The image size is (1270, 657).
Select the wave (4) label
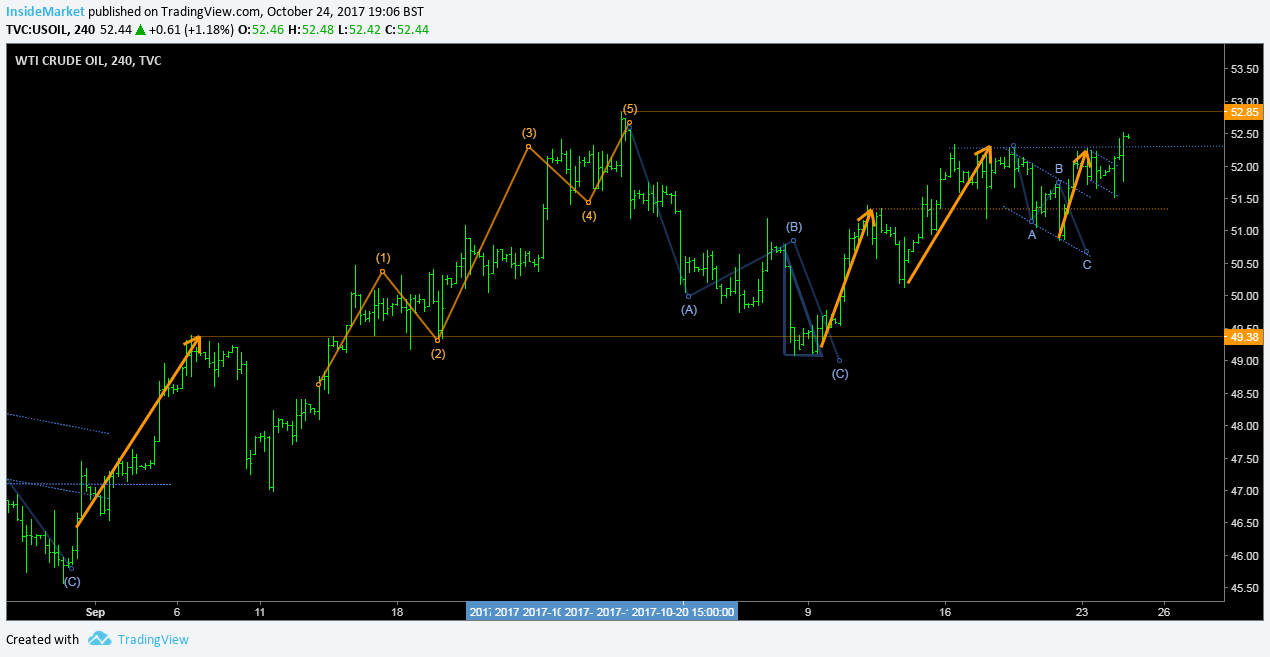coord(589,216)
